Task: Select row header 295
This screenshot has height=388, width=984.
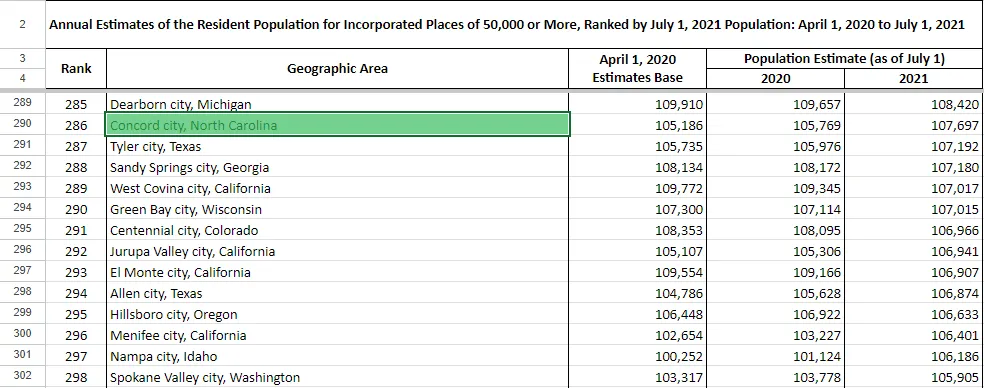Action: point(23,230)
